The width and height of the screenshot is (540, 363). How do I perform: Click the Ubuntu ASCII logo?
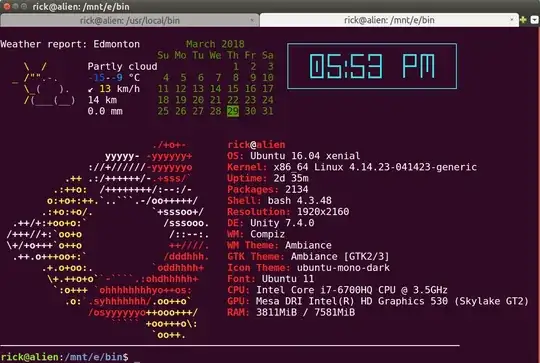click(107, 240)
